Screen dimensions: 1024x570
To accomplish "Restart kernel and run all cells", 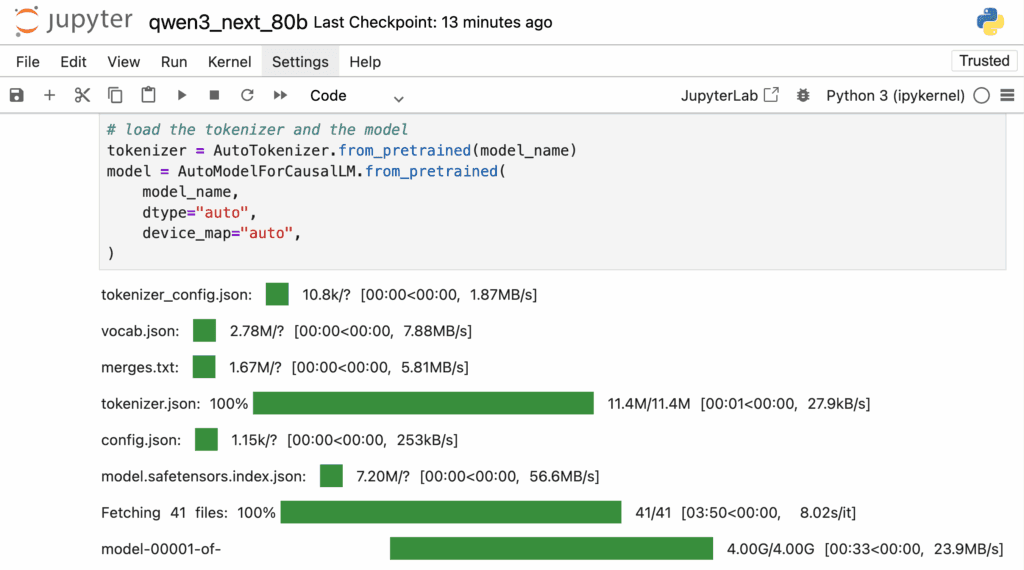I will pyautogui.click(x=280, y=95).
